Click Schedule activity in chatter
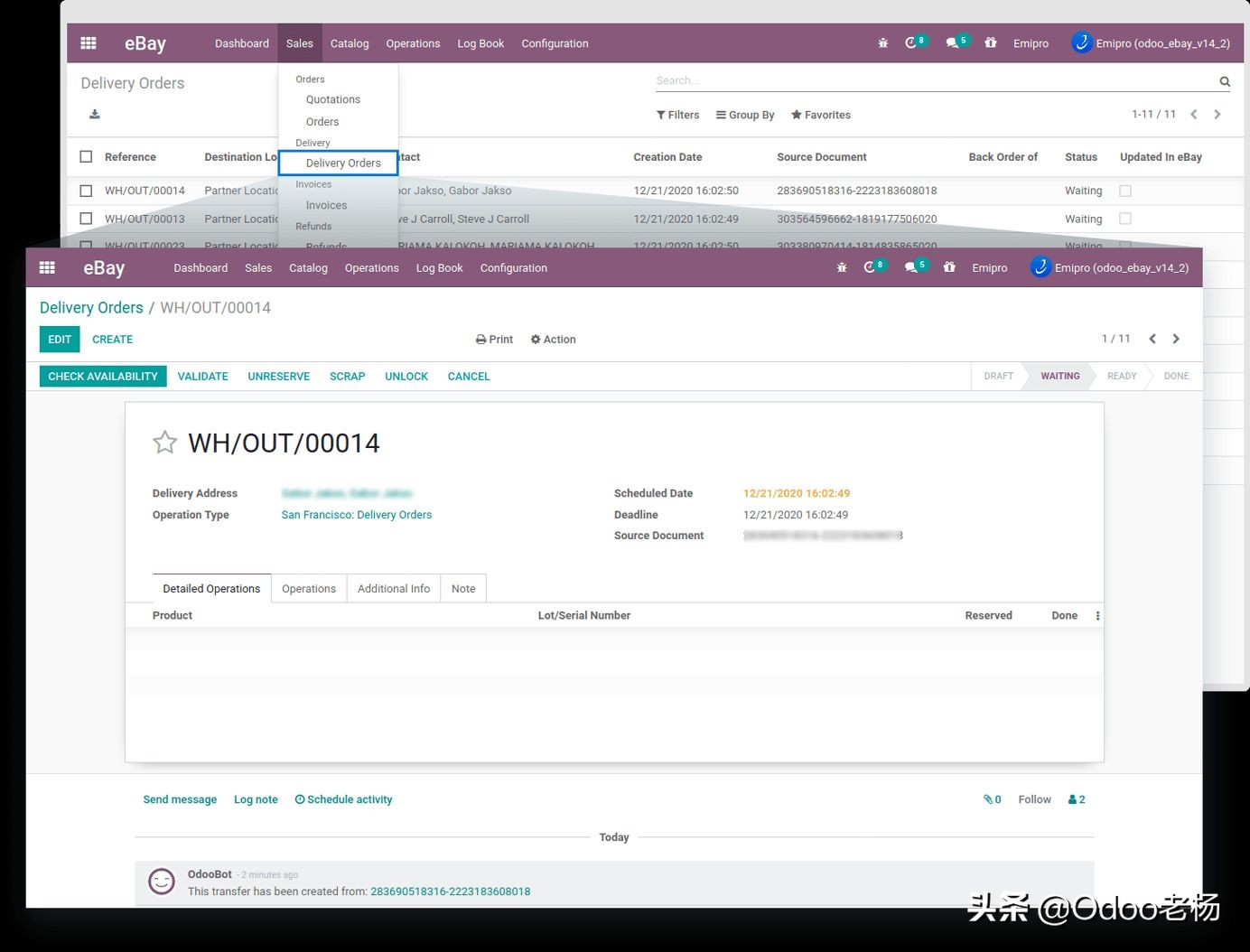 point(343,799)
